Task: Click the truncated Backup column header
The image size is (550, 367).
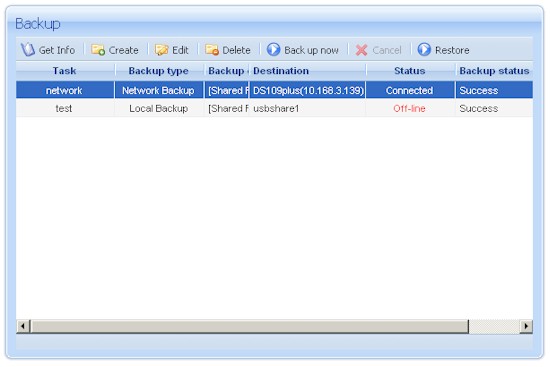Action: click(226, 71)
